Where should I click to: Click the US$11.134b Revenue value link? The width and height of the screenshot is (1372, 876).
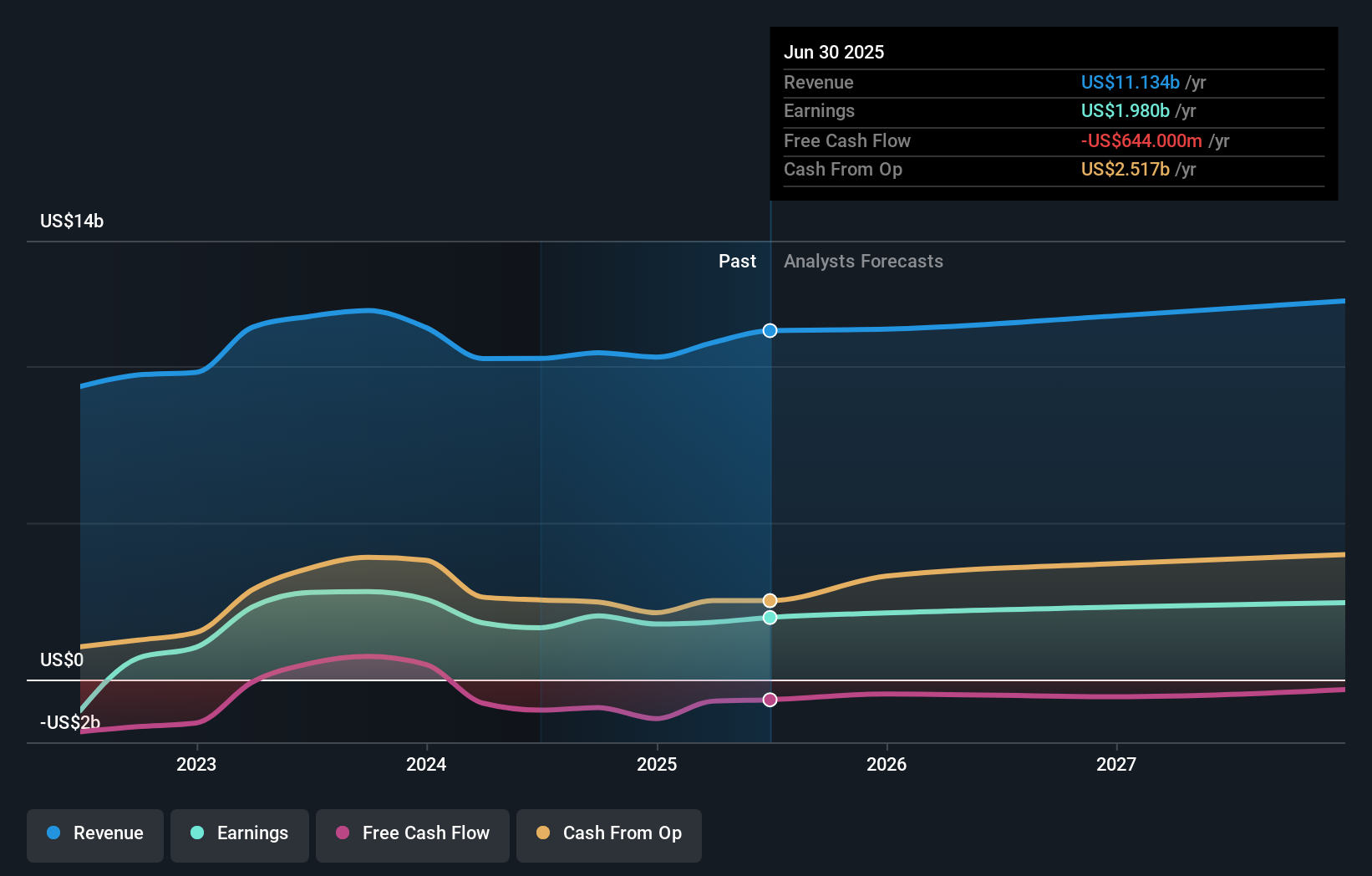(x=1131, y=82)
